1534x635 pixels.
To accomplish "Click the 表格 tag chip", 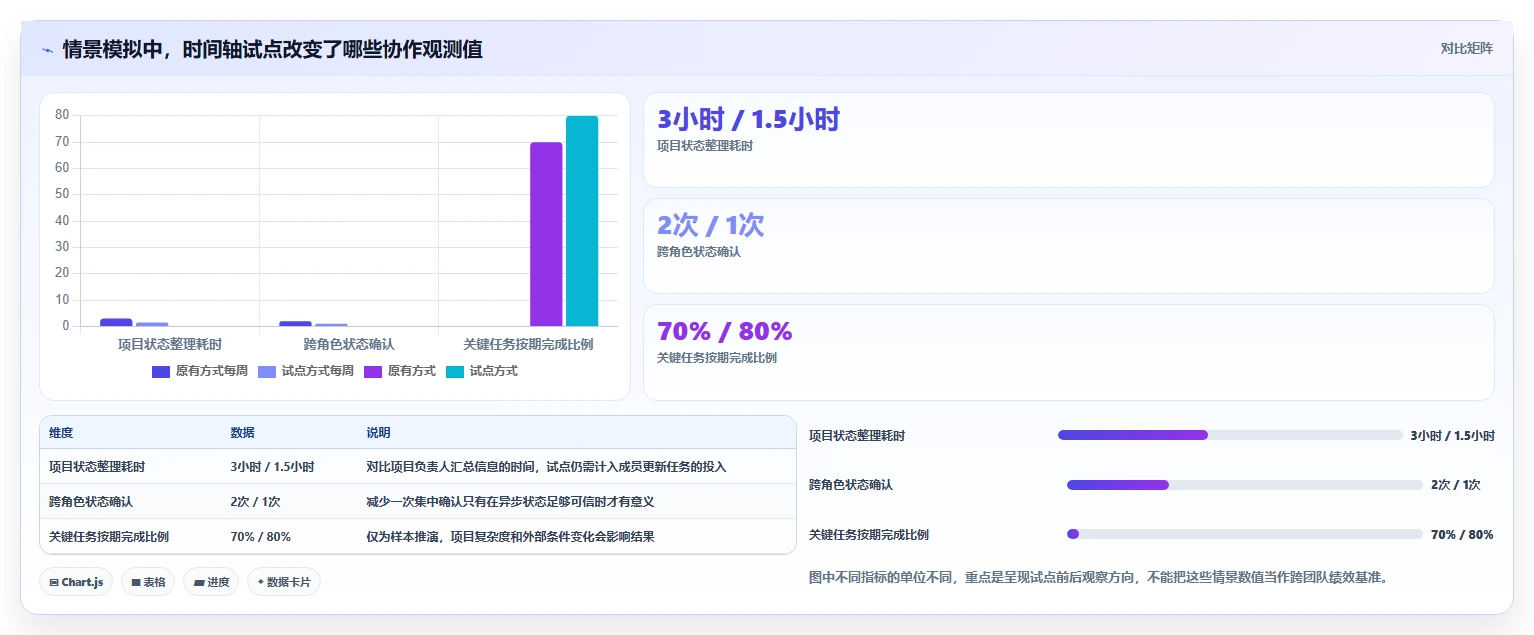I will 148,582.
